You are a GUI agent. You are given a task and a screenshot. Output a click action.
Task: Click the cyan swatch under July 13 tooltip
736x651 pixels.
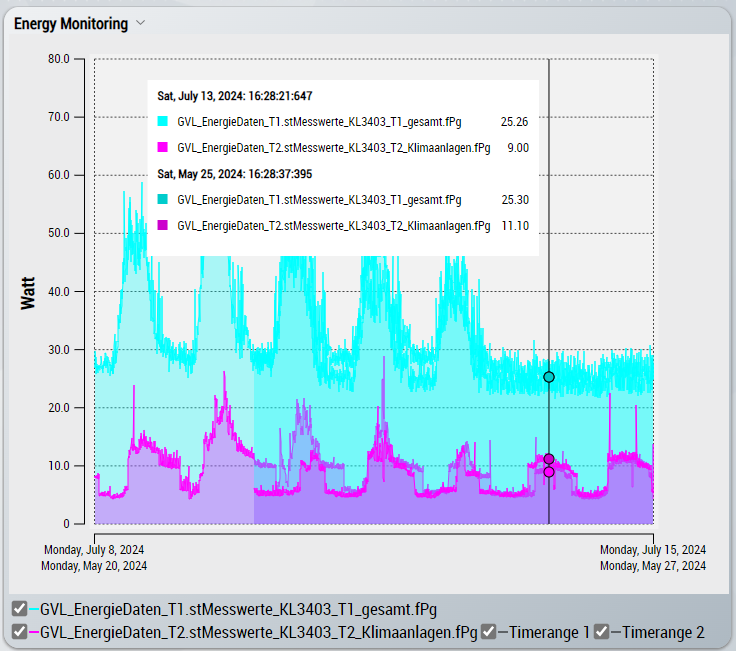pos(163,121)
